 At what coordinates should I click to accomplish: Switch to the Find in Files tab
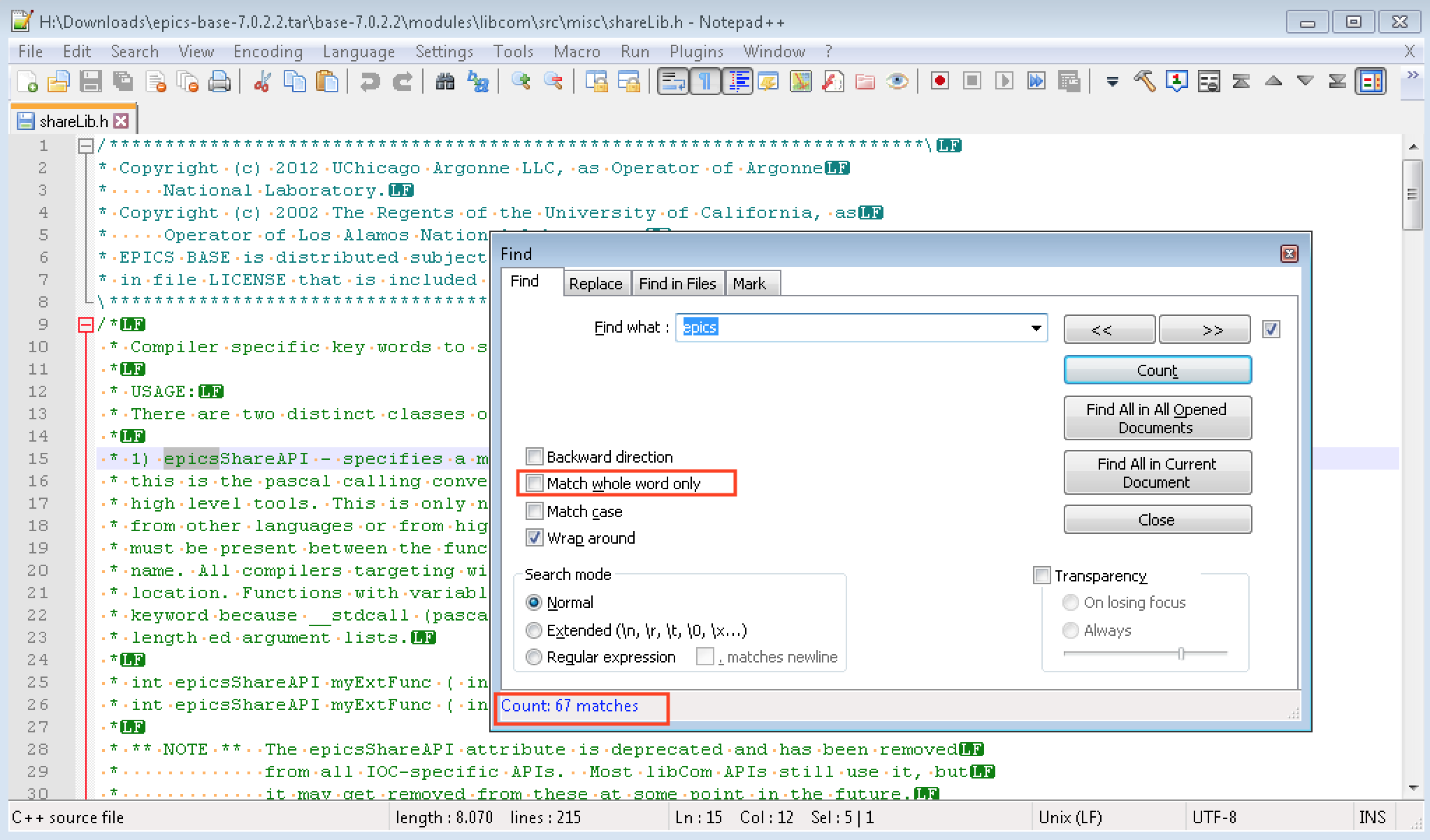coord(677,283)
